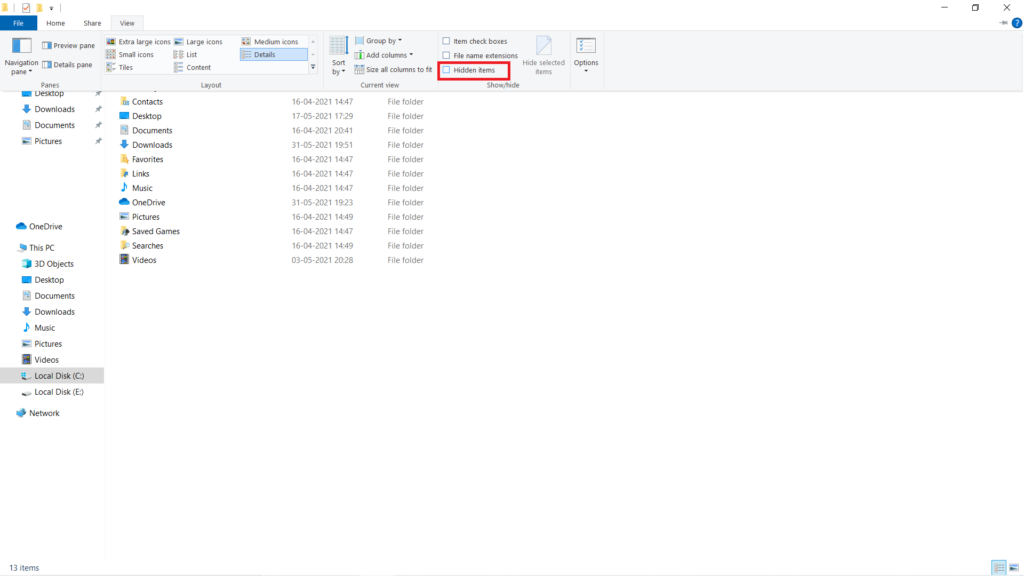Select Tiles layout

[120, 67]
